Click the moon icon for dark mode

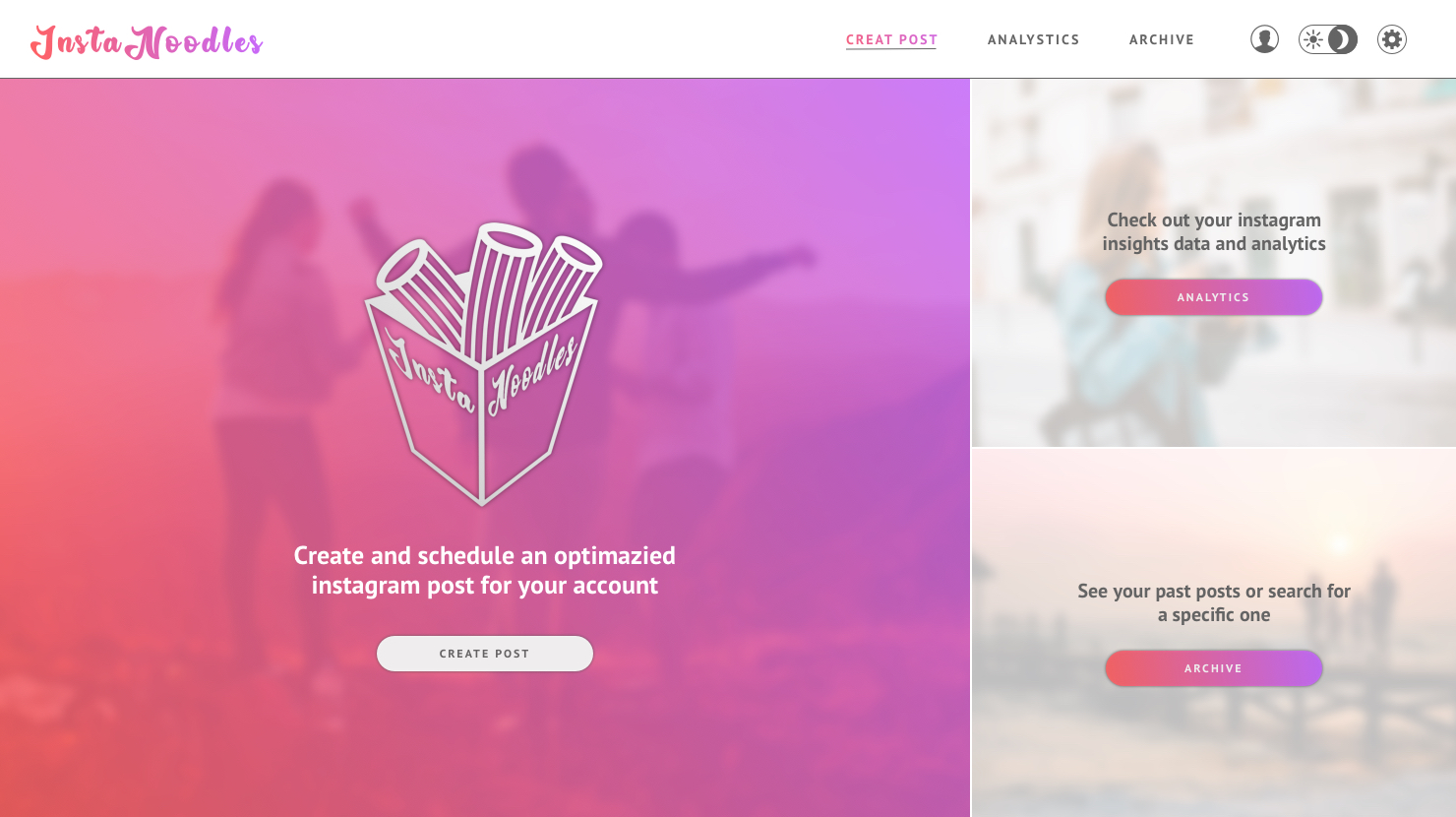point(1342,39)
